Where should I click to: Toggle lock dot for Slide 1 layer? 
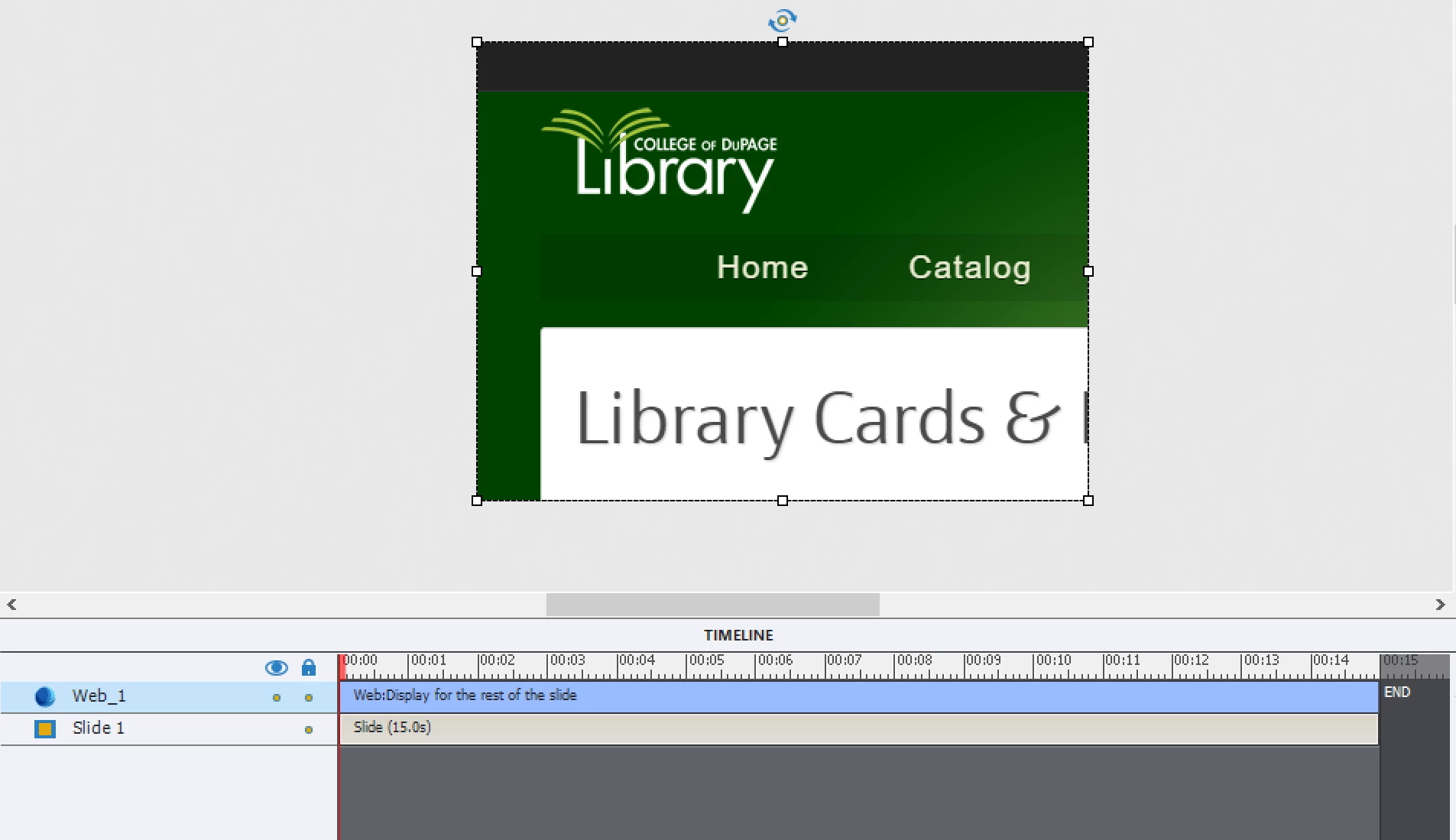[309, 729]
